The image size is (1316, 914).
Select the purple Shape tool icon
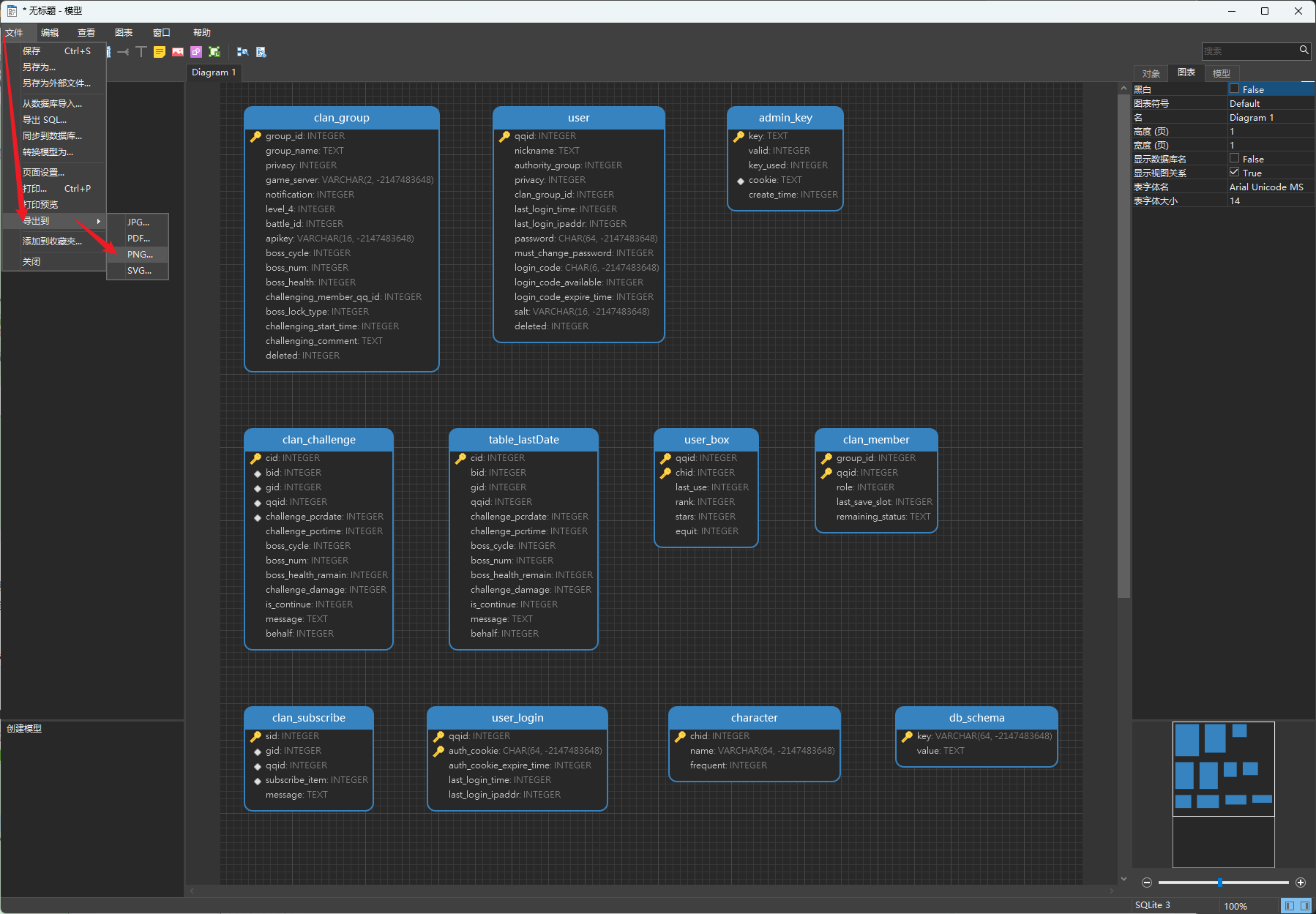click(x=196, y=52)
